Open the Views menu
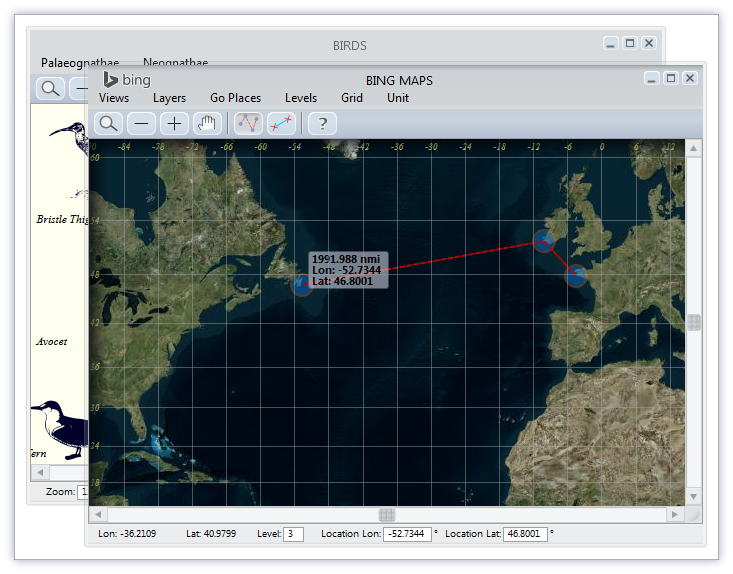This screenshot has width=733, height=574. coord(114,98)
